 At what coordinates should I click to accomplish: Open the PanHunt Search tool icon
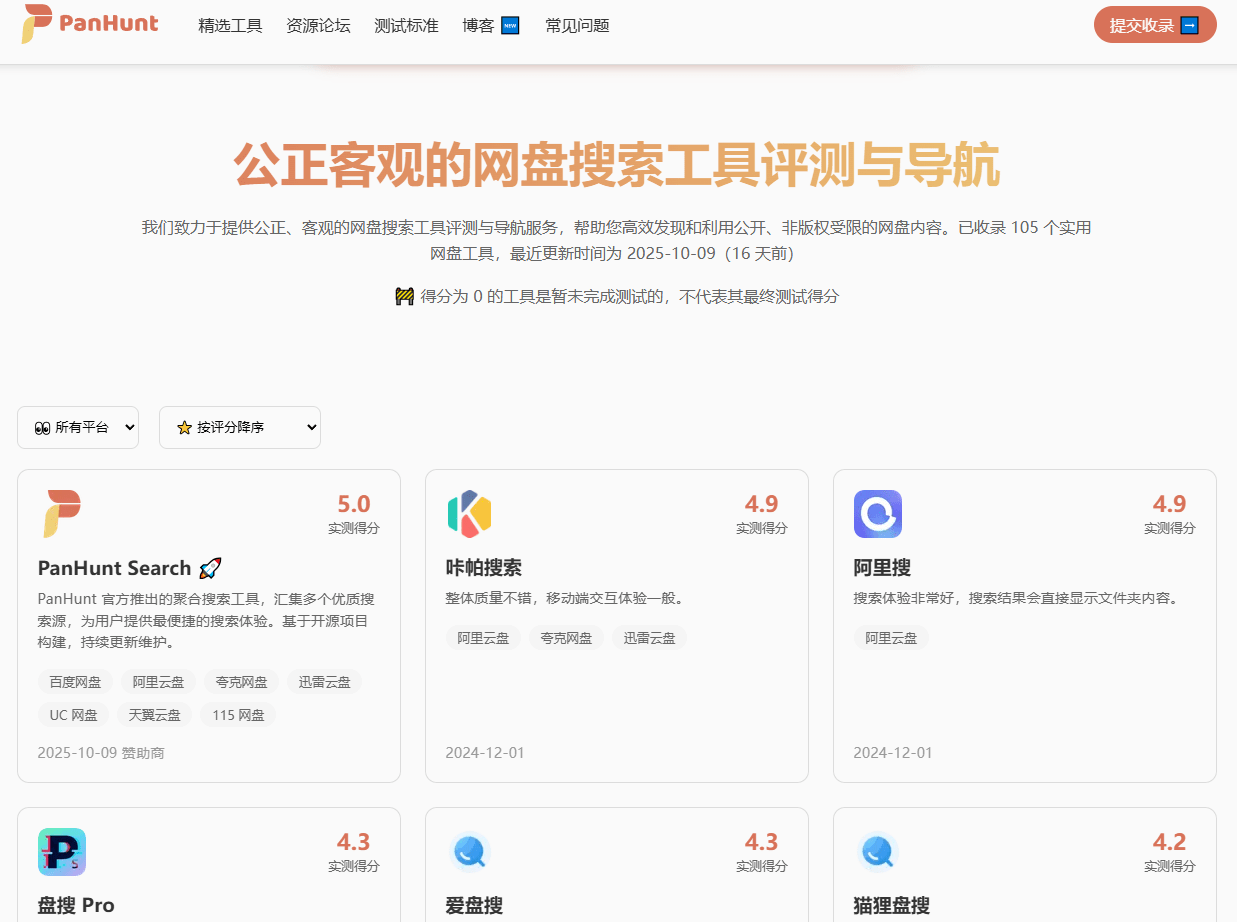click(64, 514)
